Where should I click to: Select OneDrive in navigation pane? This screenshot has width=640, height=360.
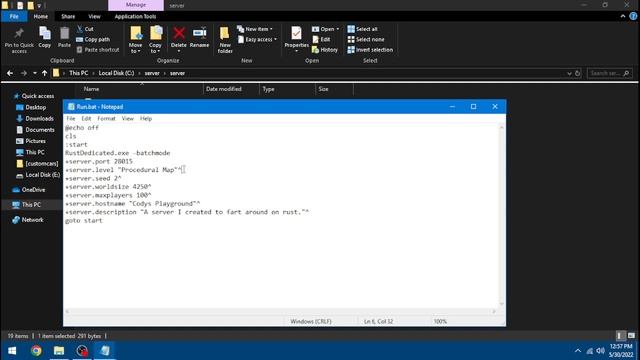(29, 190)
